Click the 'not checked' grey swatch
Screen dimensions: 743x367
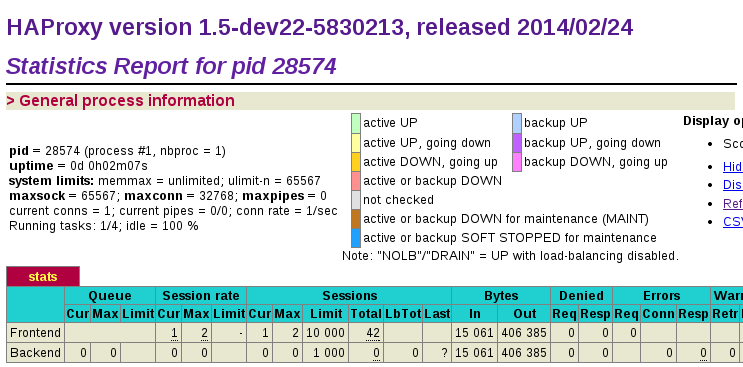356,200
